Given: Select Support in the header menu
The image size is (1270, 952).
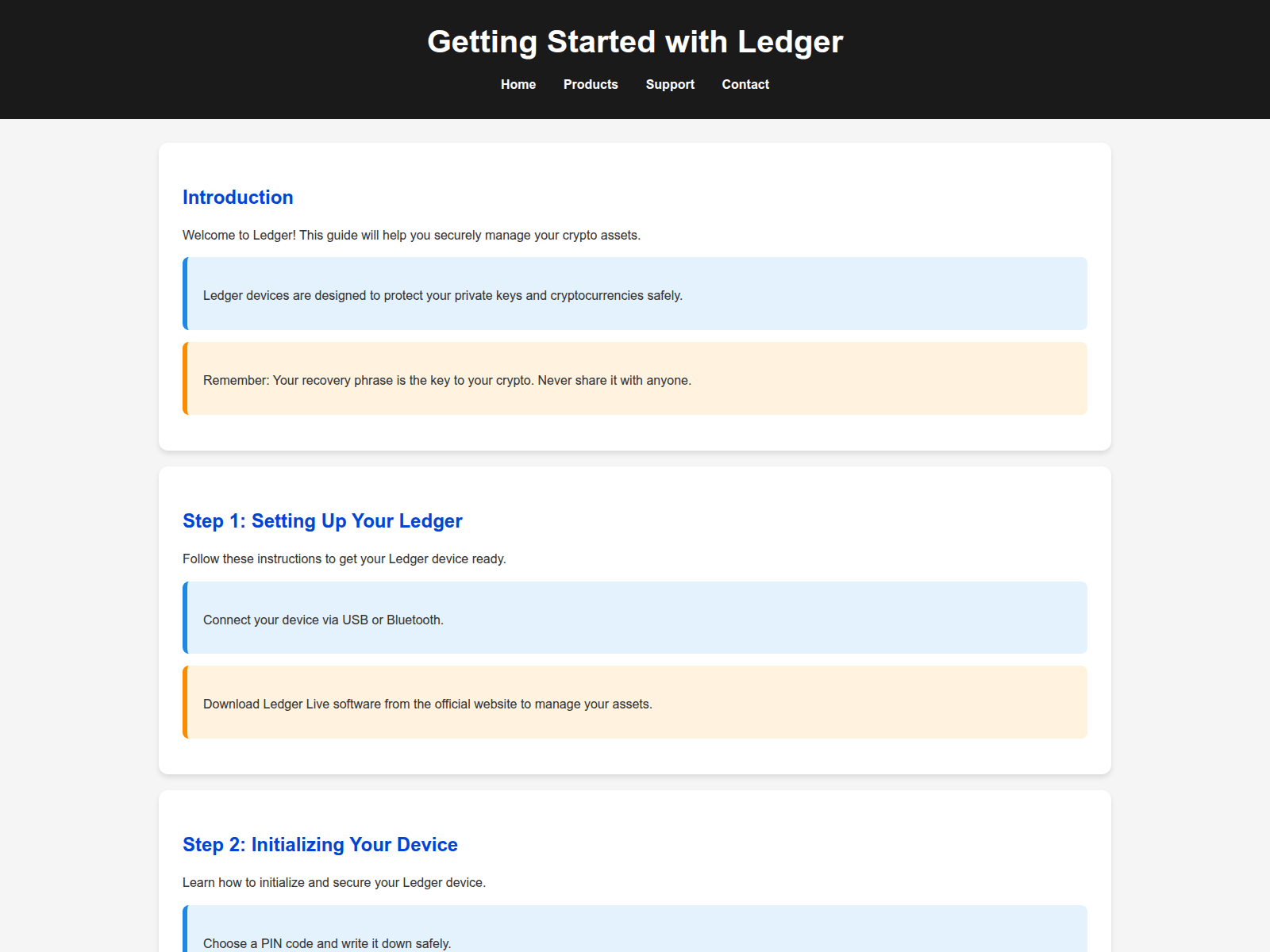Looking at the screenshot, I should [x=670, y=84].
